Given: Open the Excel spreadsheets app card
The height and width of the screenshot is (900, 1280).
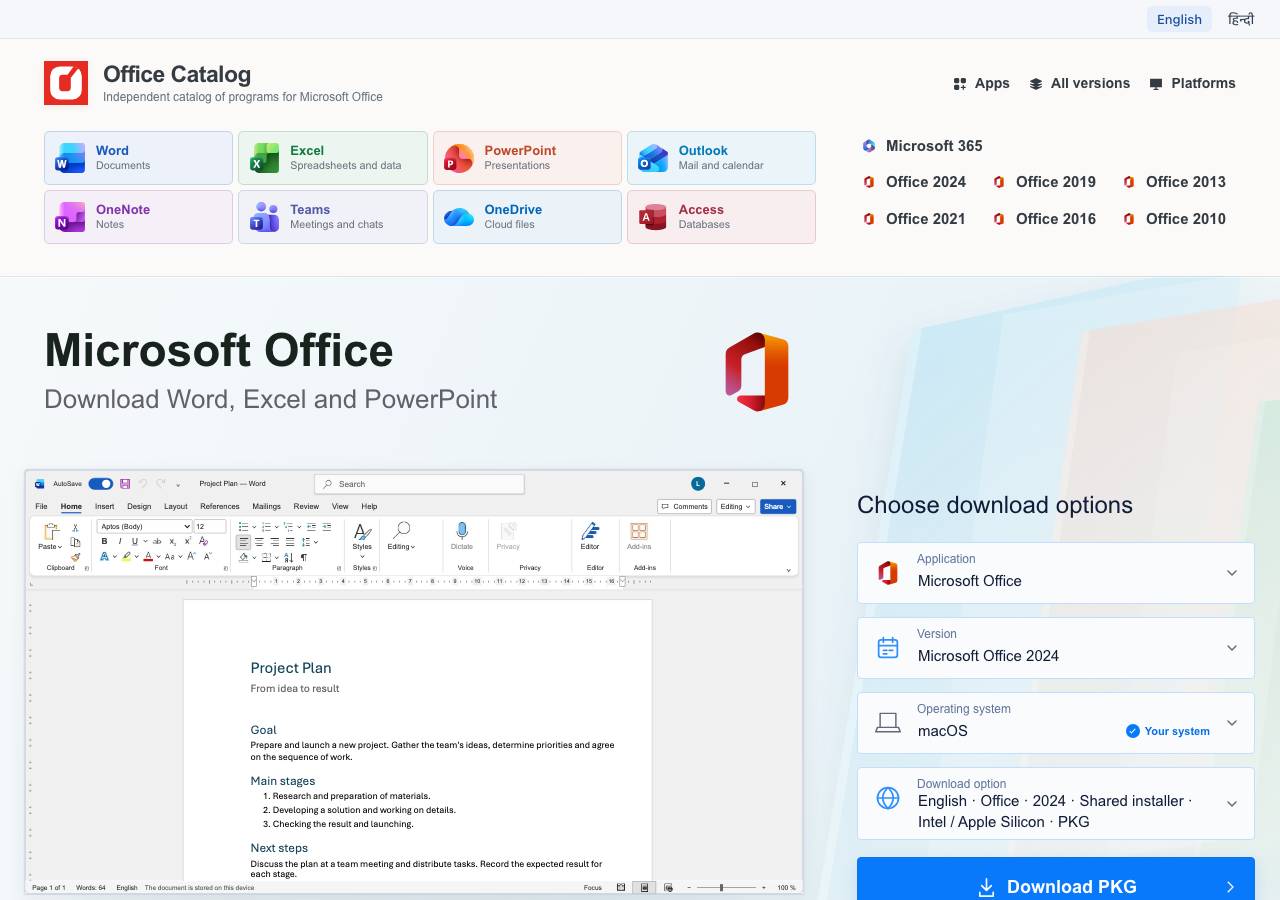Looking at the screenshot, I should point(333,158).
